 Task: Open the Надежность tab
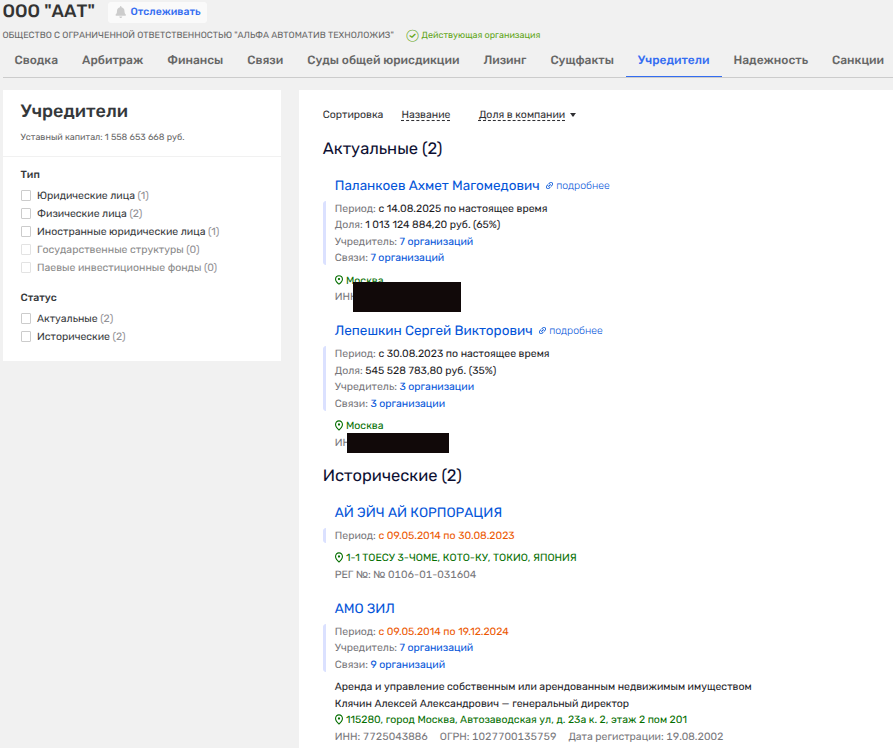point(770,60)
